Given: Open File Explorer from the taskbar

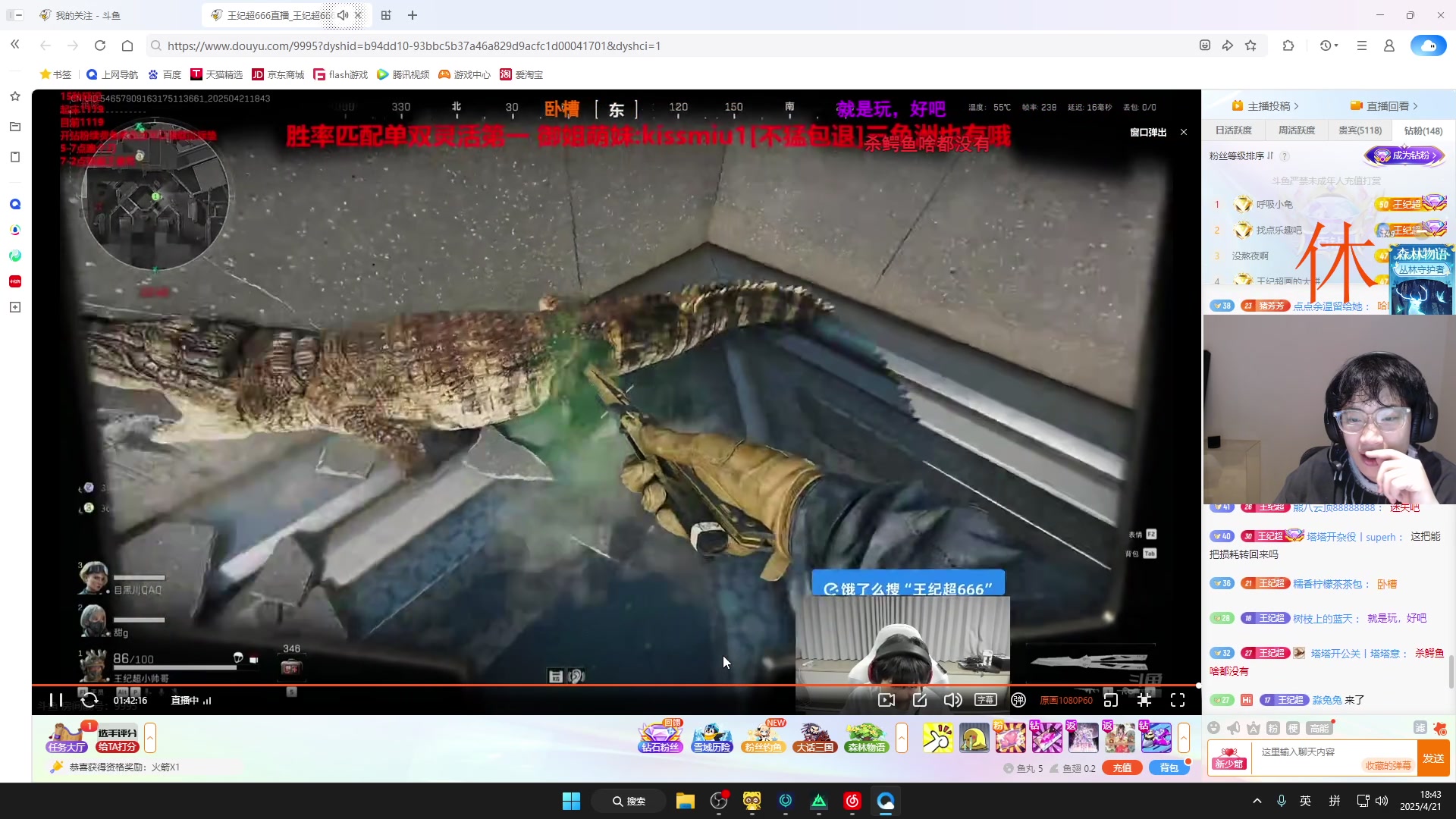Looking at the screenshot, I should coord(686,801).
